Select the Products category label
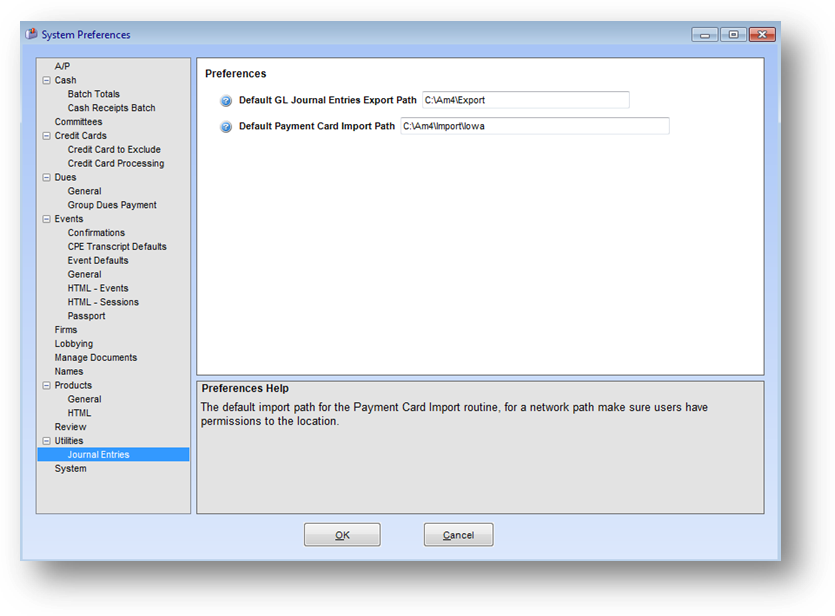This screenshot has height=616, width=835. [x=73, y=385]
